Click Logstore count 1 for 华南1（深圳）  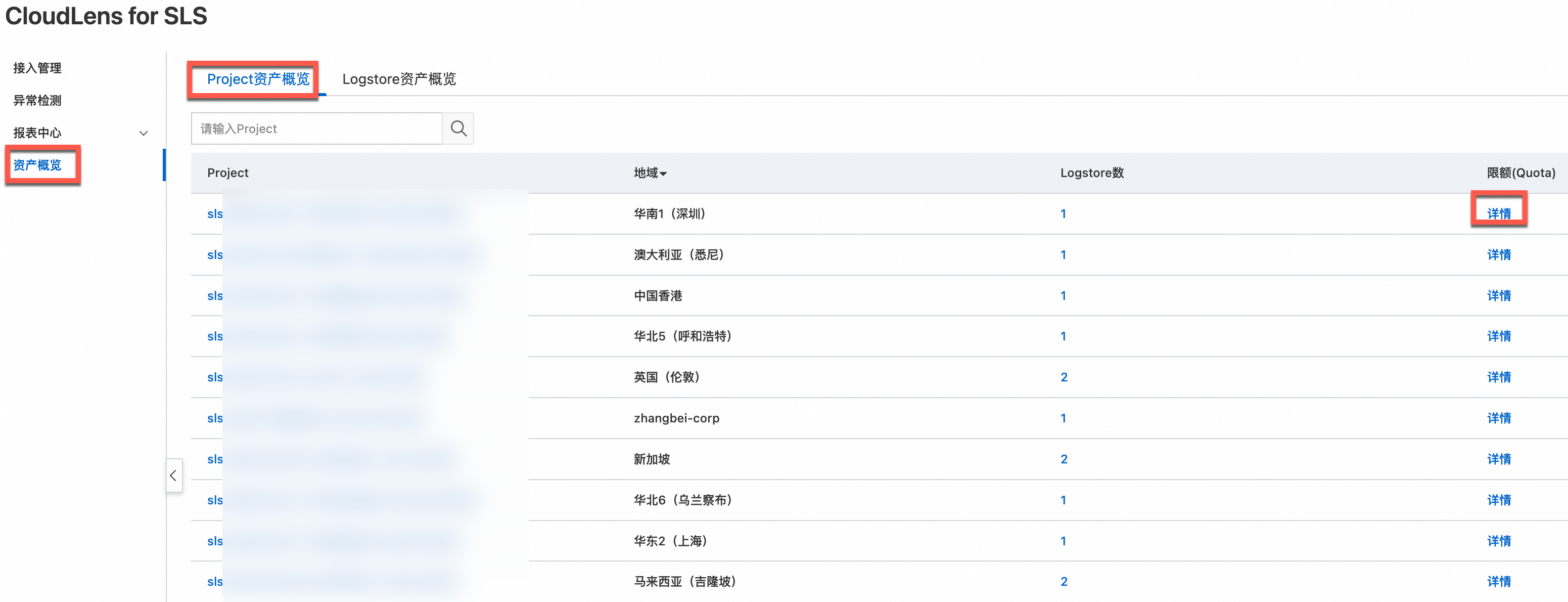(x=1064, y=214)
